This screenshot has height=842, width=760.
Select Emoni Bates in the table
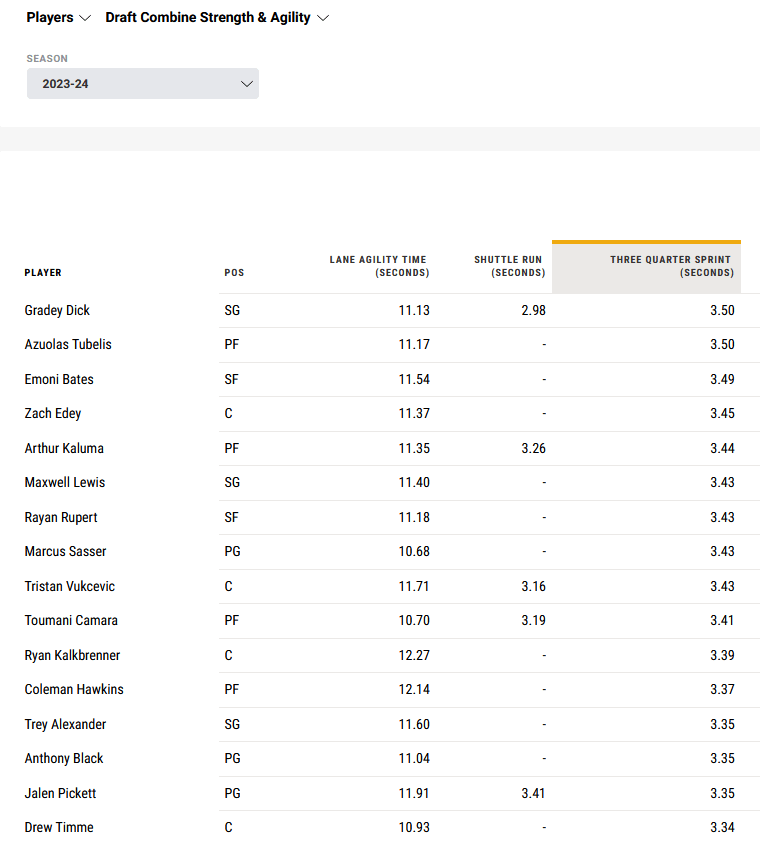click(x=59, y=379)
